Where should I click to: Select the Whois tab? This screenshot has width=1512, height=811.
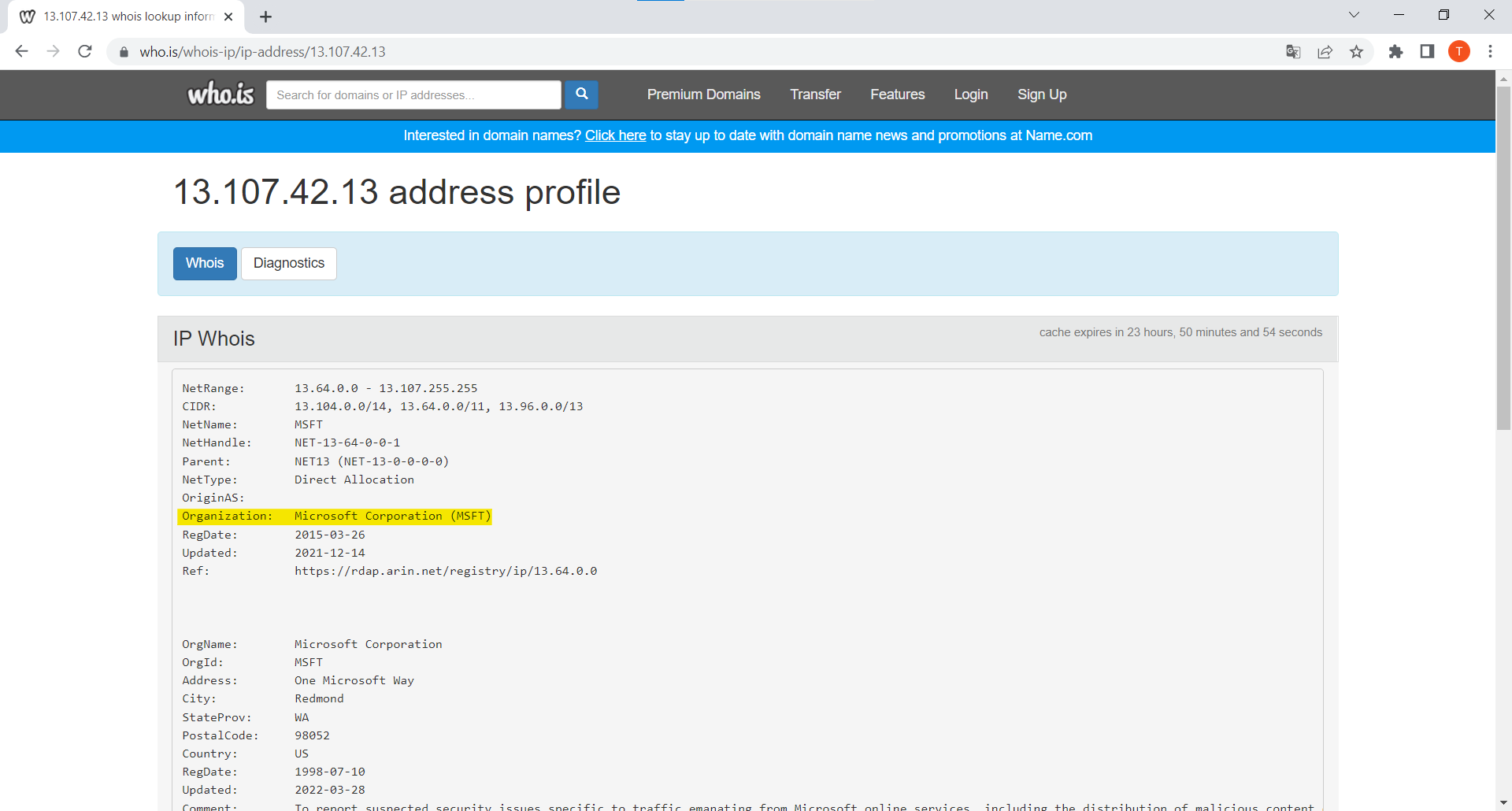[205, 263]
